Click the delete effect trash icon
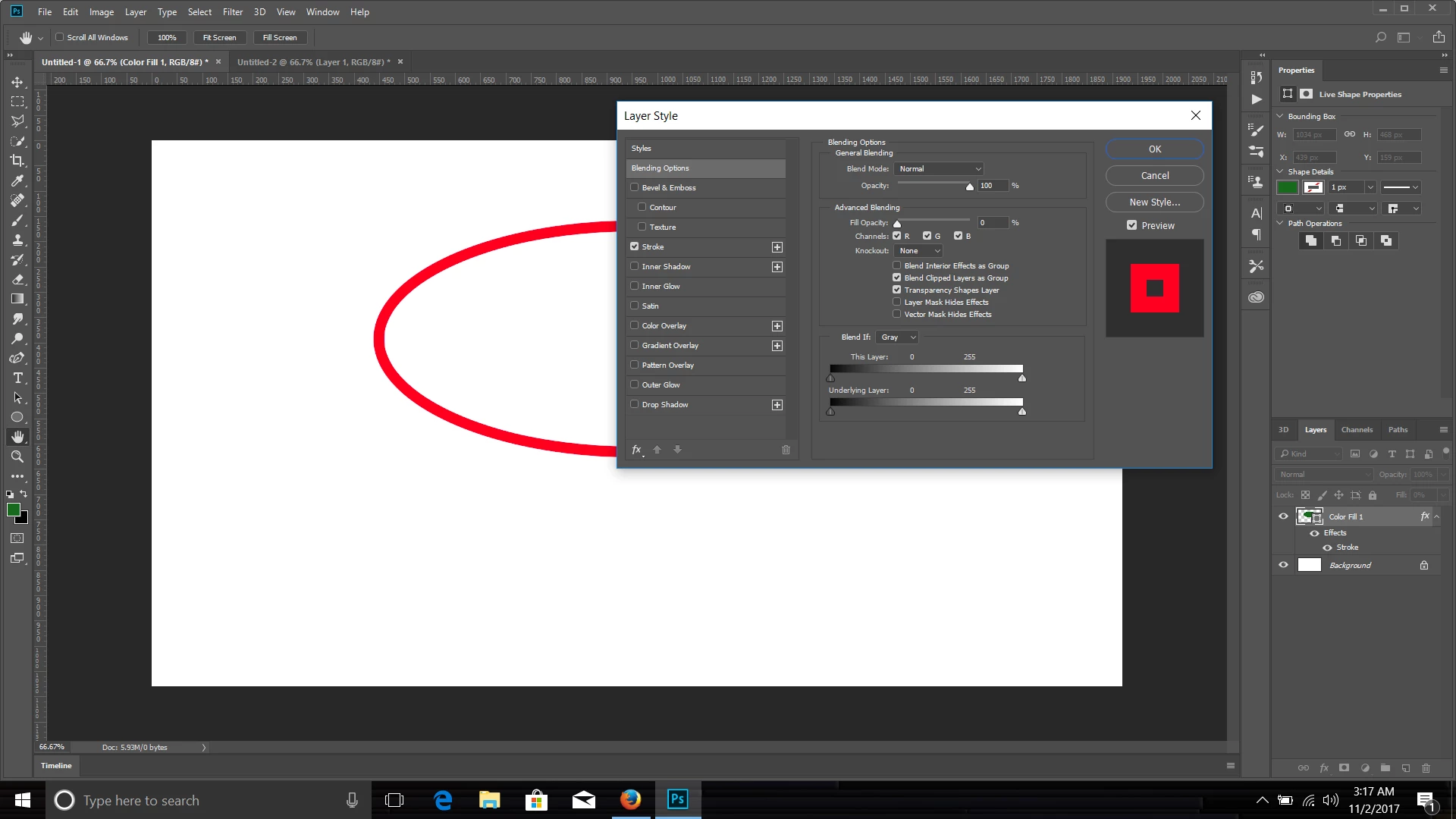 point(786,450)
